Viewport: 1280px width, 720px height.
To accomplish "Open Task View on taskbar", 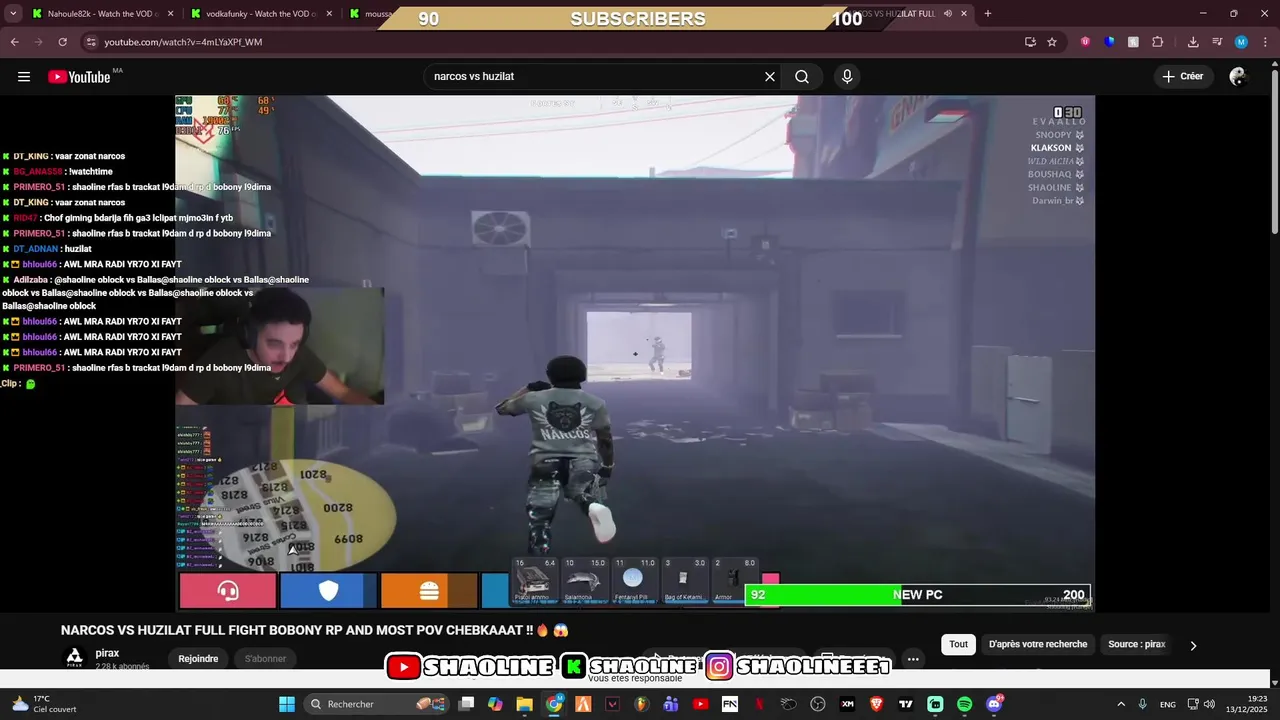I will tap(466, 704).
